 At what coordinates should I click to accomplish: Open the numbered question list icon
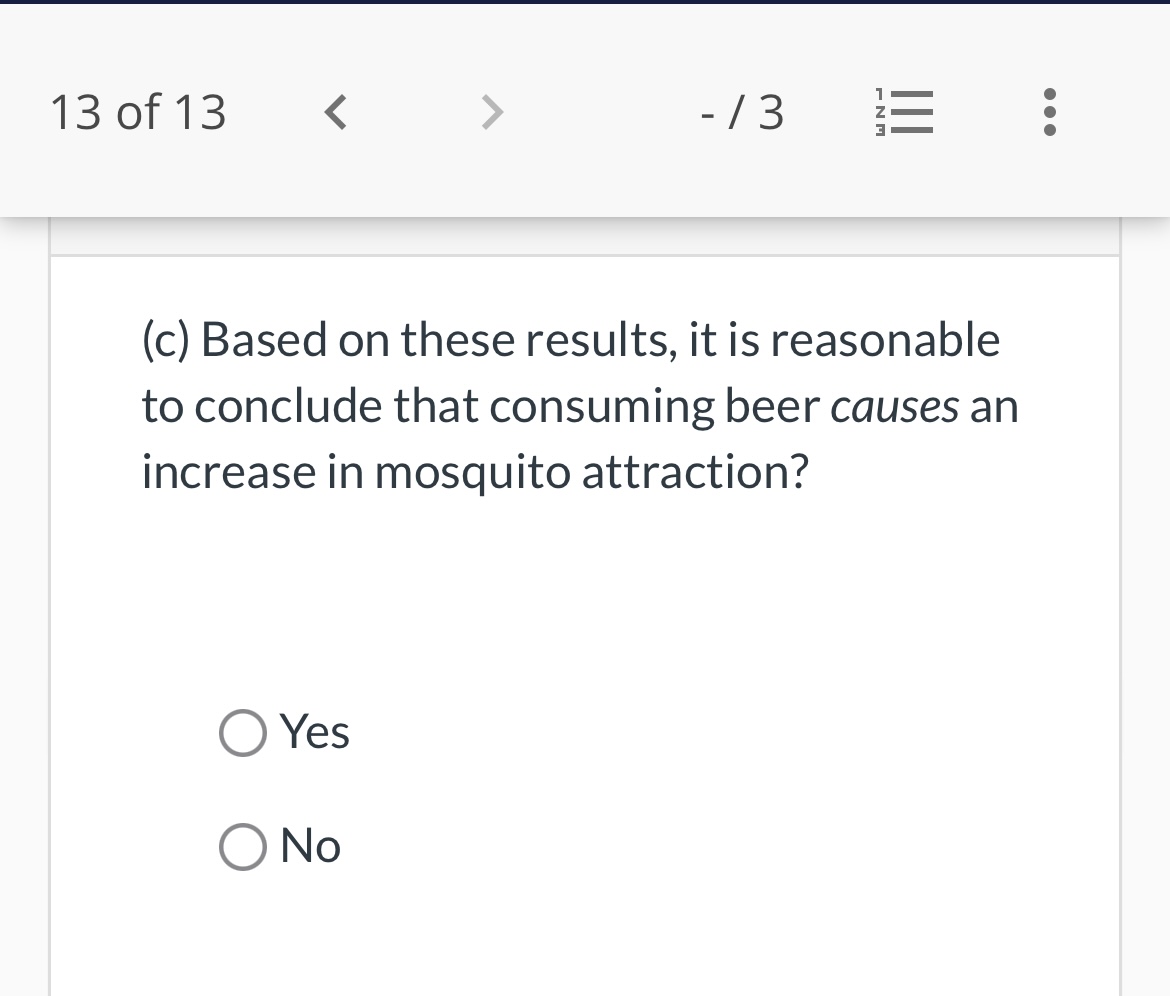click(x=903, y=112)
